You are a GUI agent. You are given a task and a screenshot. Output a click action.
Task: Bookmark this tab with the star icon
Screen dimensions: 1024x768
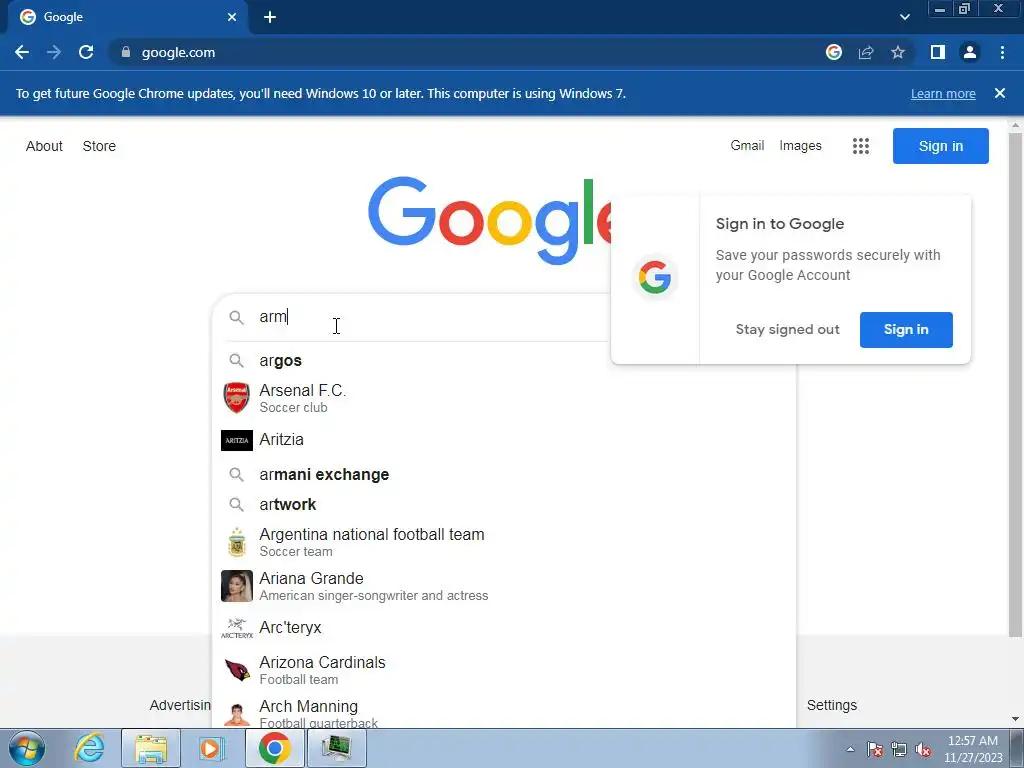pos(898,52)
